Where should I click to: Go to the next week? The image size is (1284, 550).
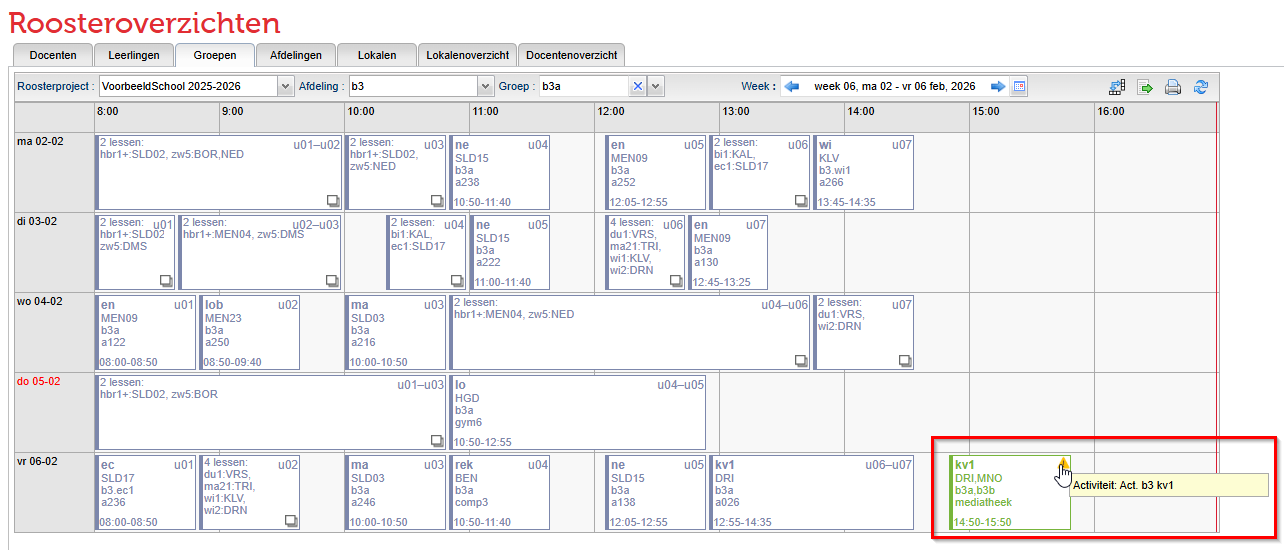pyautogui.click(x=998, y=87)
